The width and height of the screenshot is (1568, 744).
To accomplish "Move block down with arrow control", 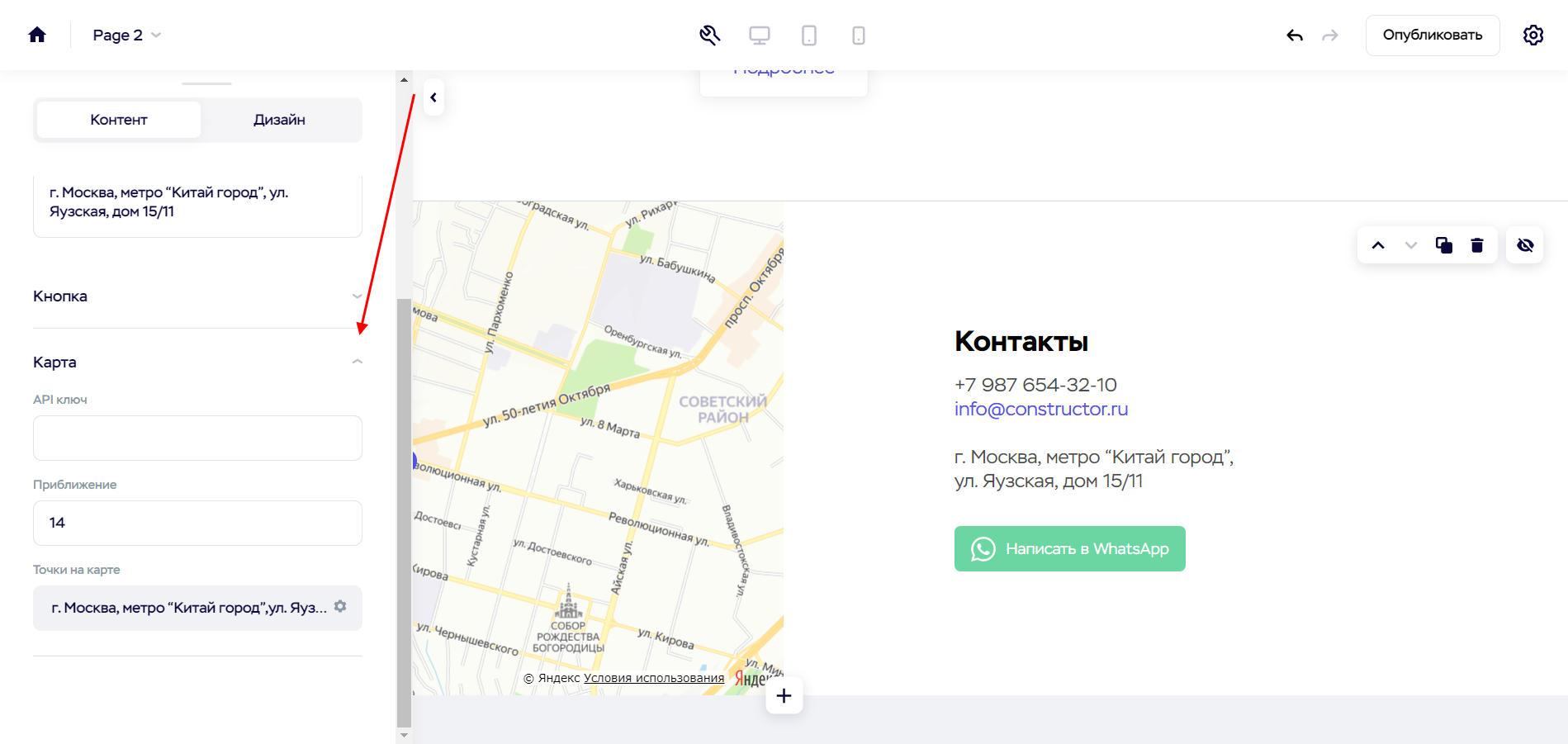I will 1409,244.
